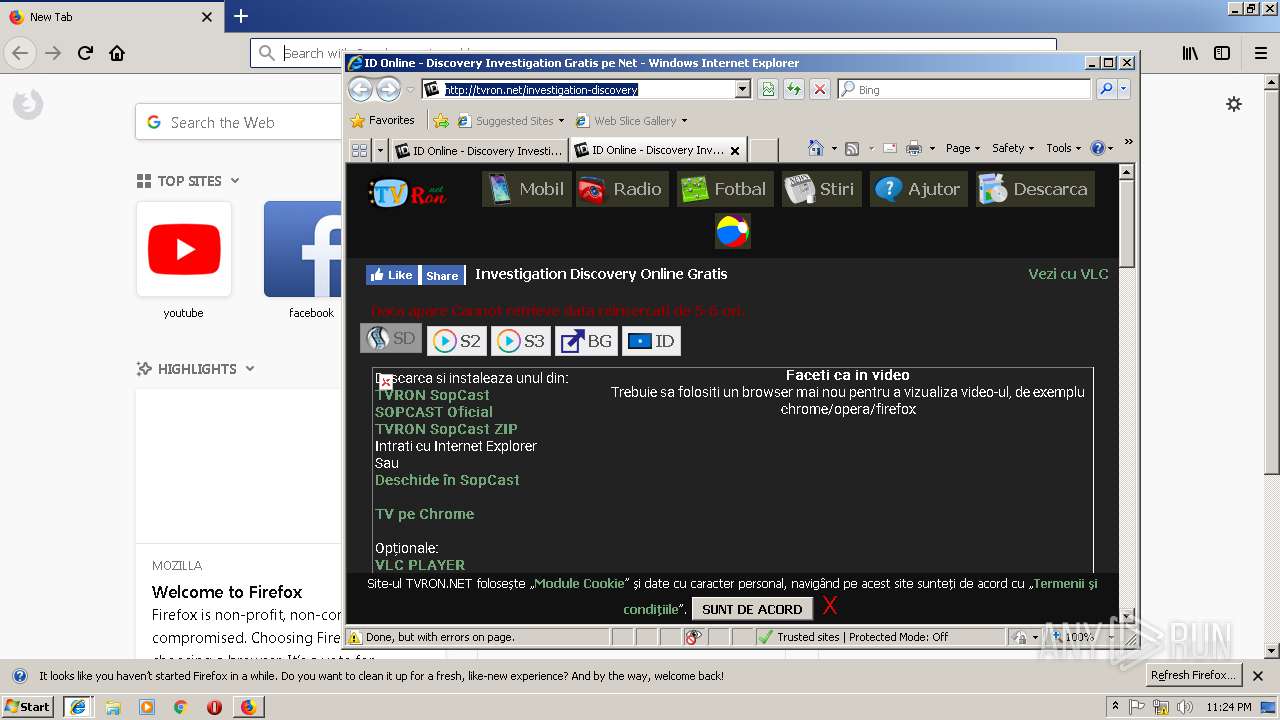The image size is (1280, 720).
Task: Click the IE Help question mark icon
Action: pyautogui.click(x=1098, y=148)
